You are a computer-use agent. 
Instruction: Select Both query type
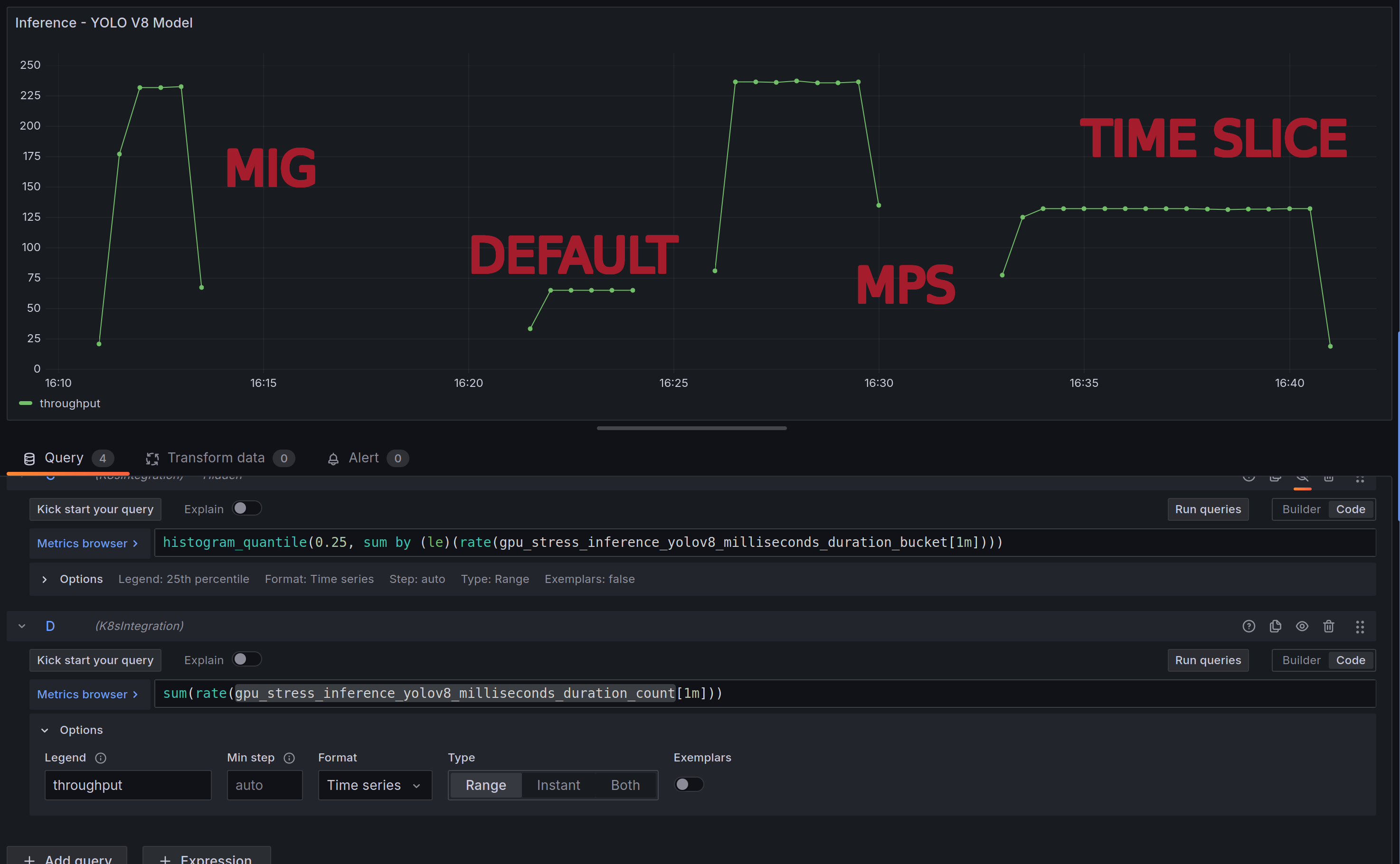tap(625, 785)
